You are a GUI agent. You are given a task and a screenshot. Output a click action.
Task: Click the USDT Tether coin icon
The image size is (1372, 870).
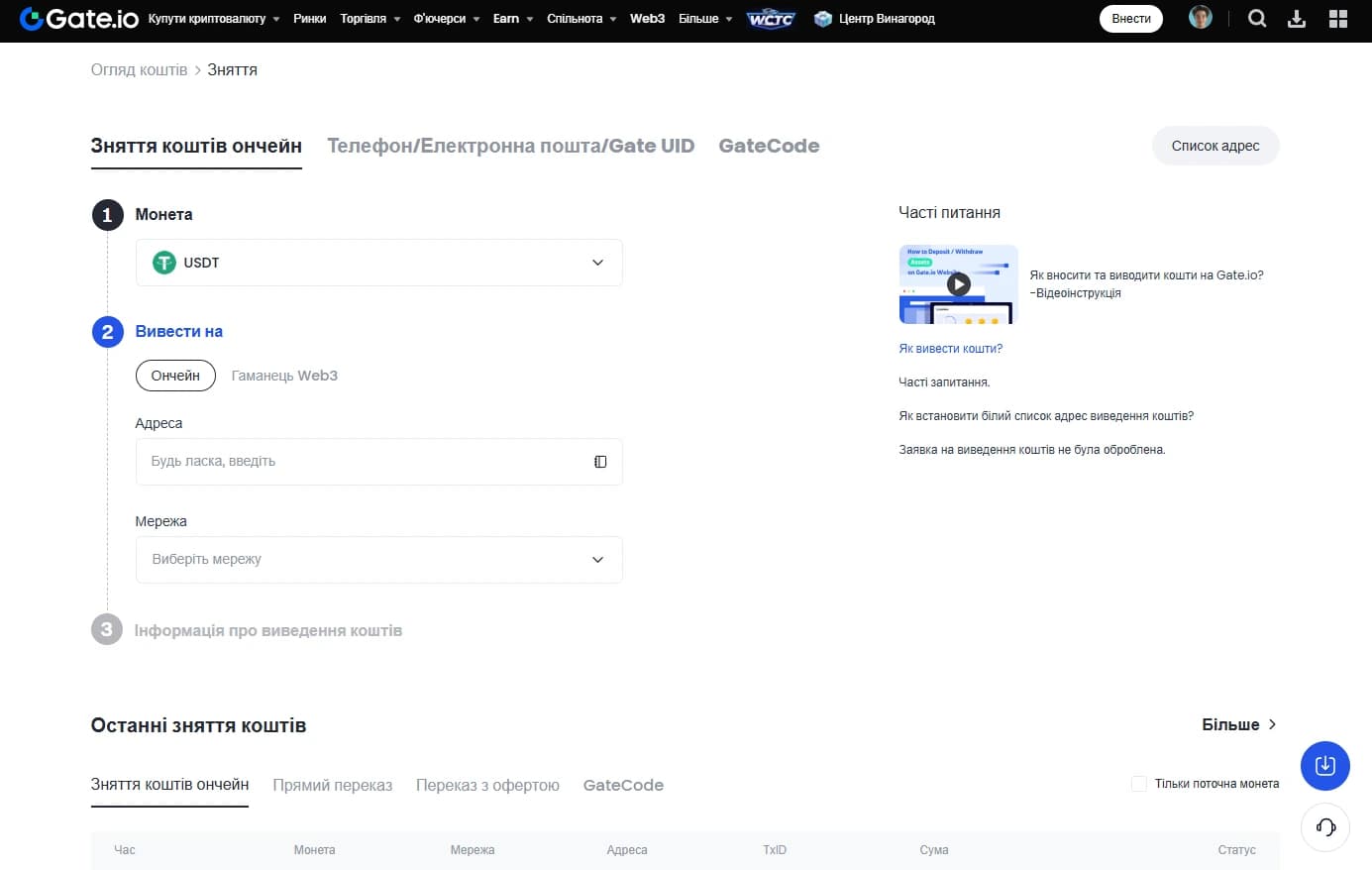pos(163,263)
